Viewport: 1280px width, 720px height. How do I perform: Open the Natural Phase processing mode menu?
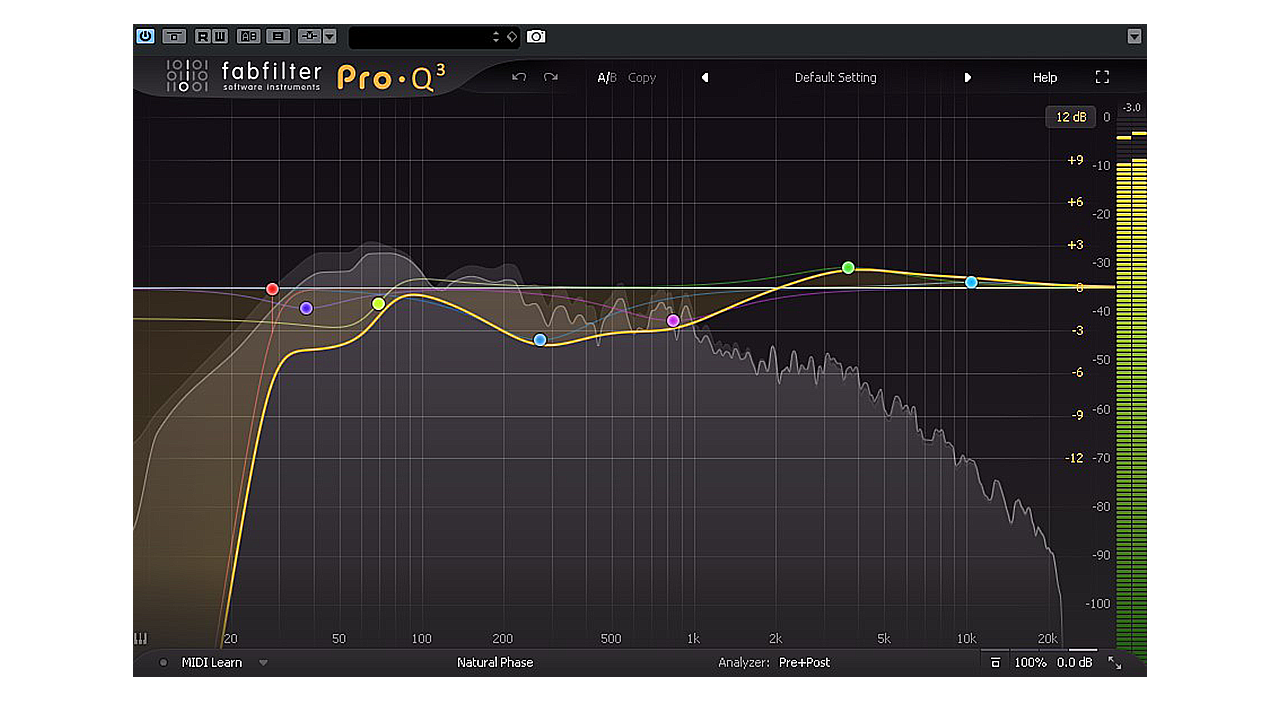click(x=495, y=662)
